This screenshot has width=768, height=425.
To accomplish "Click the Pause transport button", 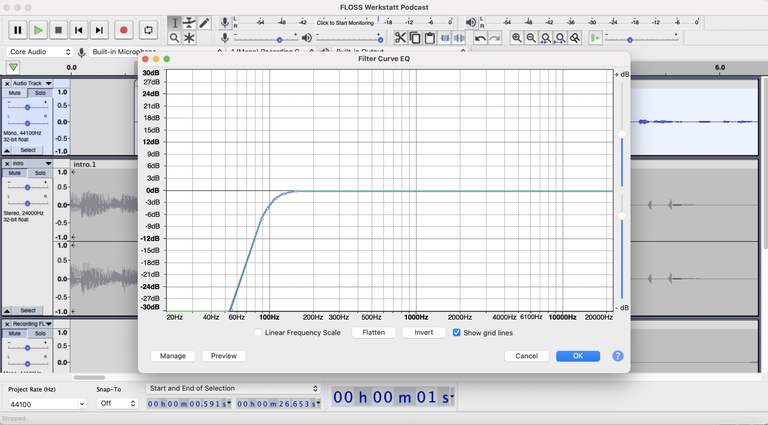I will coord(18,30).
